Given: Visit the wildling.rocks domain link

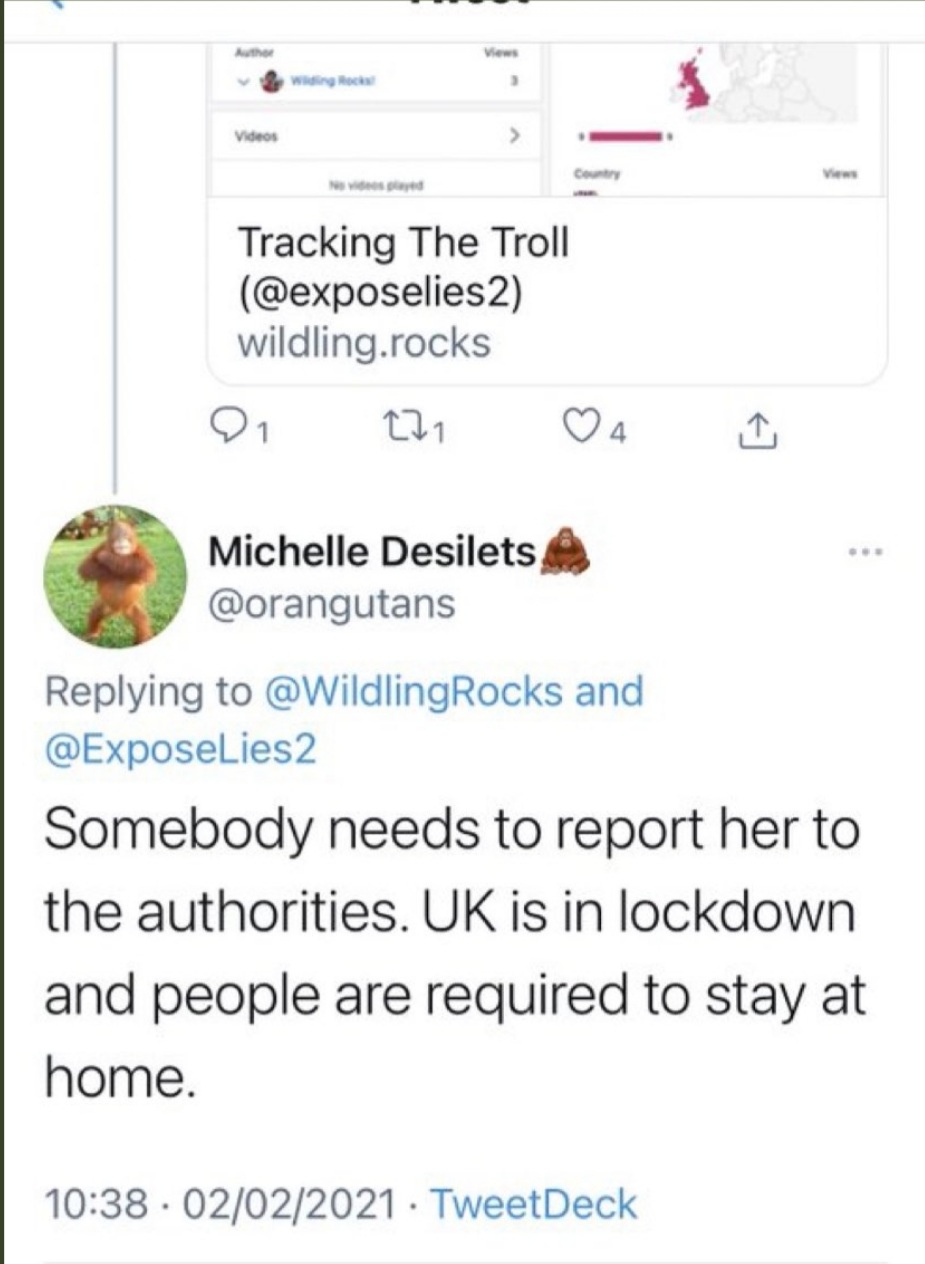Looking at the screenshot, I should pyautogui.click(x=364, y=343).
